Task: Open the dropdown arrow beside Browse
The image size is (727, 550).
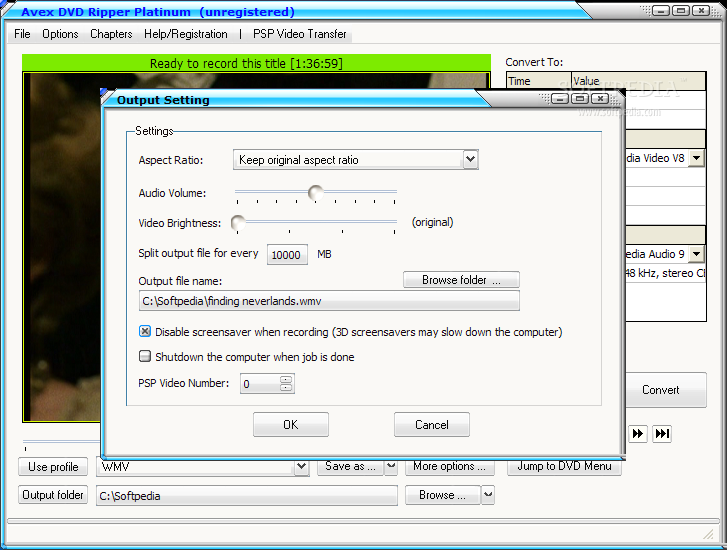Action: [x=488, y=495]
